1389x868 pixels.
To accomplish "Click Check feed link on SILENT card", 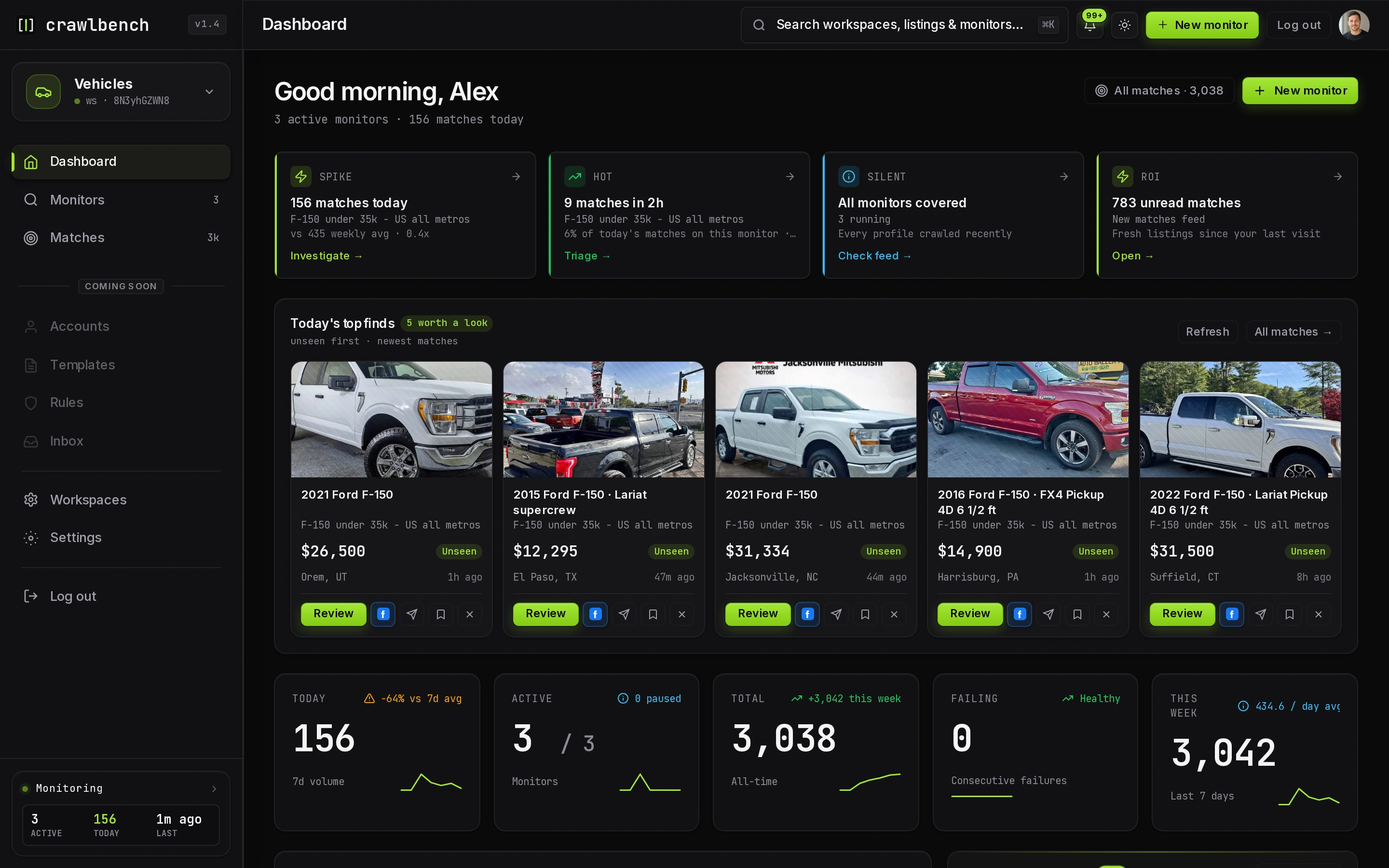I will pos(874,256).
